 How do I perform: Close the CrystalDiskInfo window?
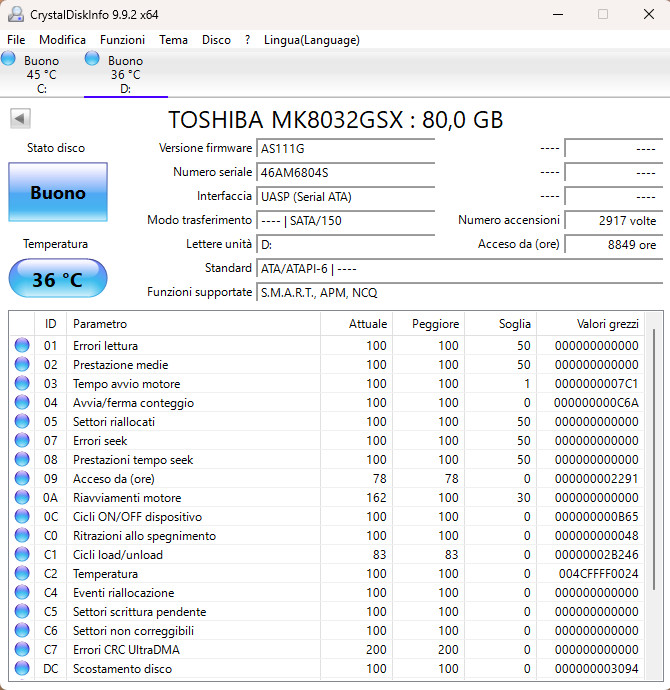(648, 15)
